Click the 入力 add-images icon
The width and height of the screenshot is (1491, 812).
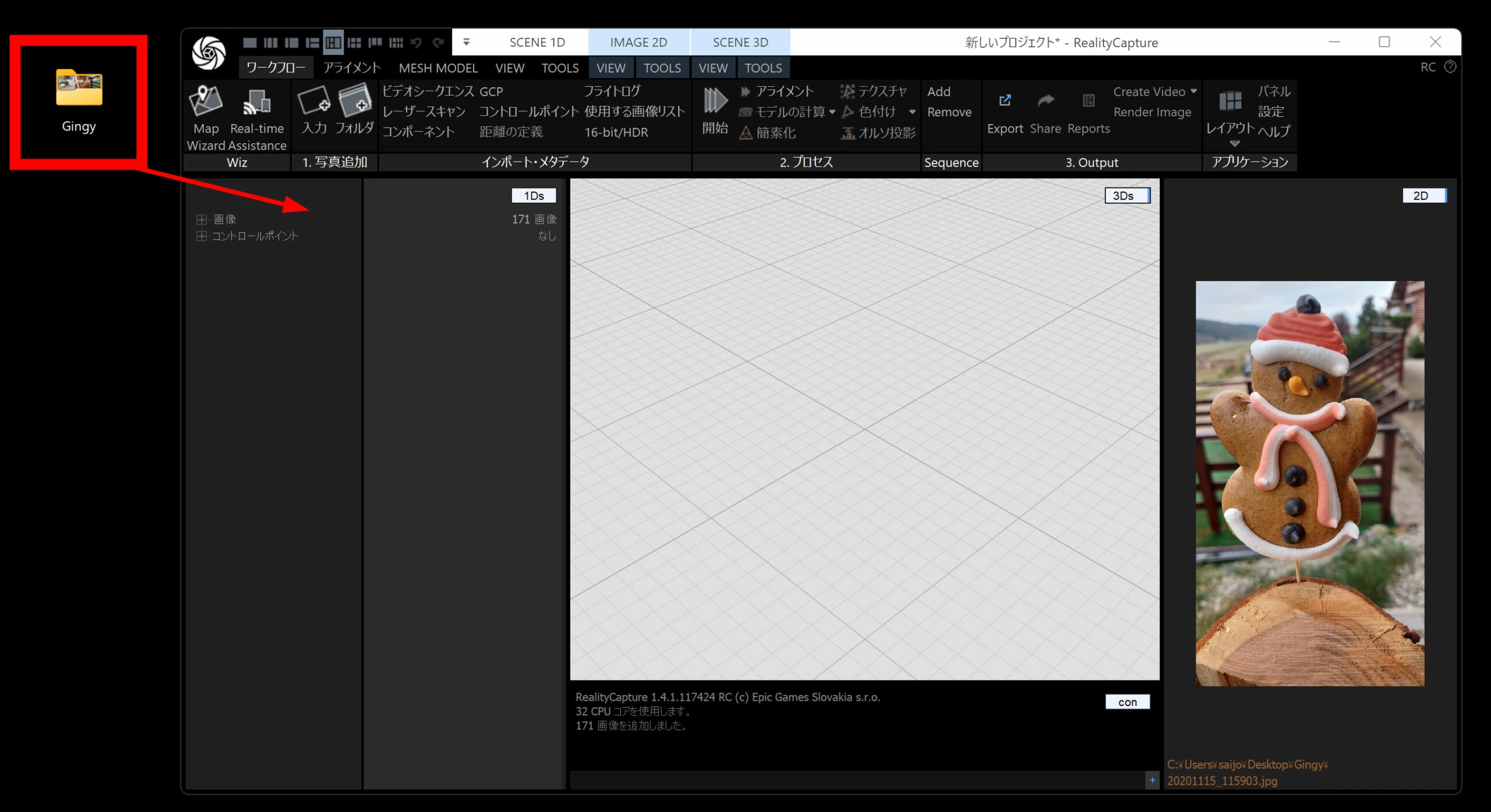(x=314, y=101)
